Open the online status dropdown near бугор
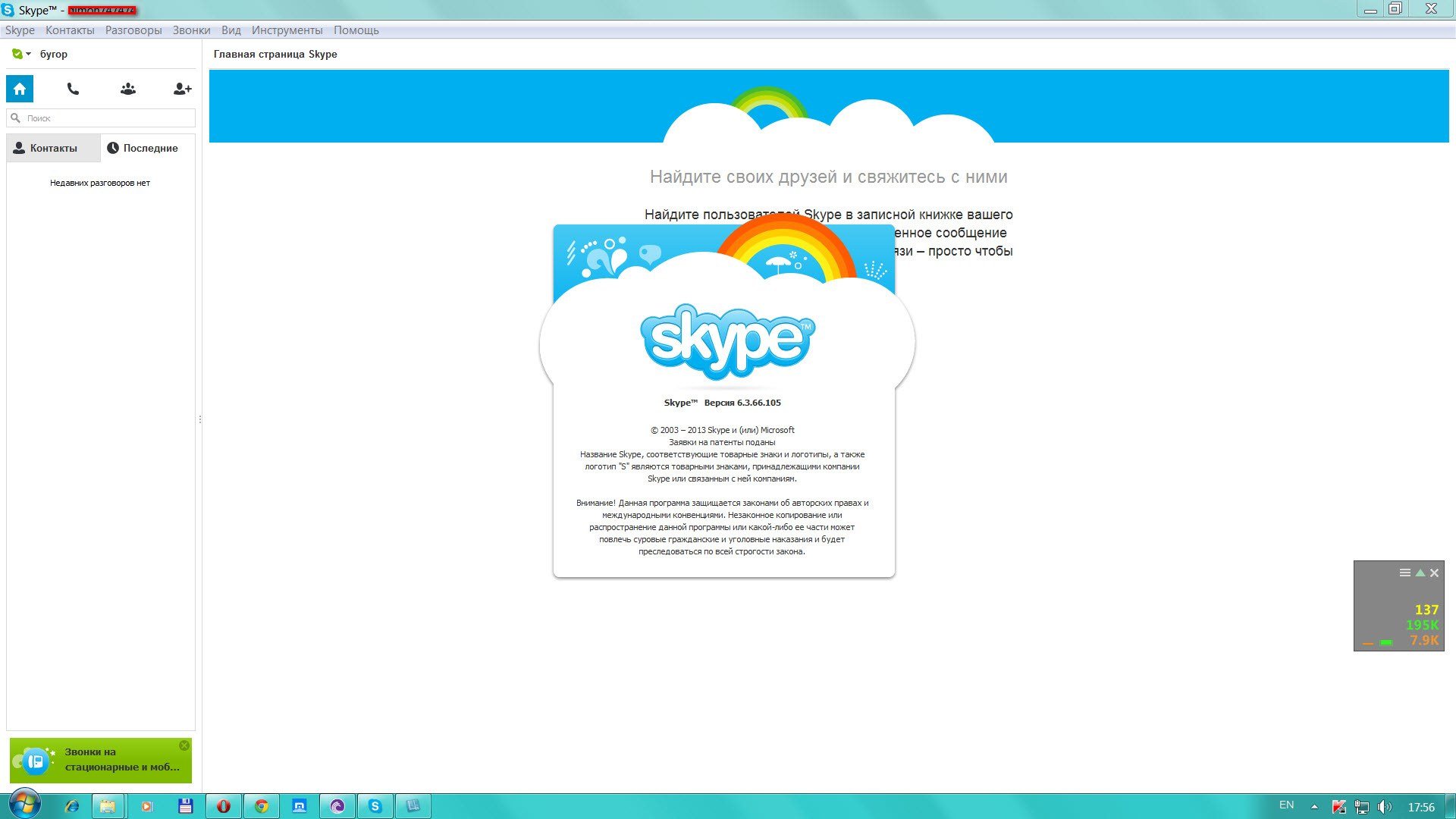This screenshot has height=819, width=1456. pyautogui.click(x=21, y=54)
